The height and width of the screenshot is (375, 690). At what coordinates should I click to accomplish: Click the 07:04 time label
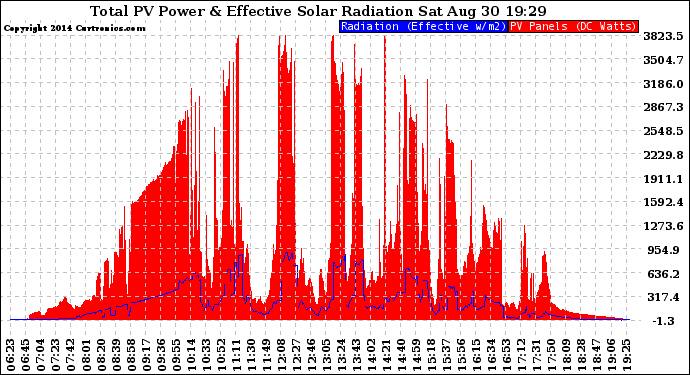[x=42, y=354]
